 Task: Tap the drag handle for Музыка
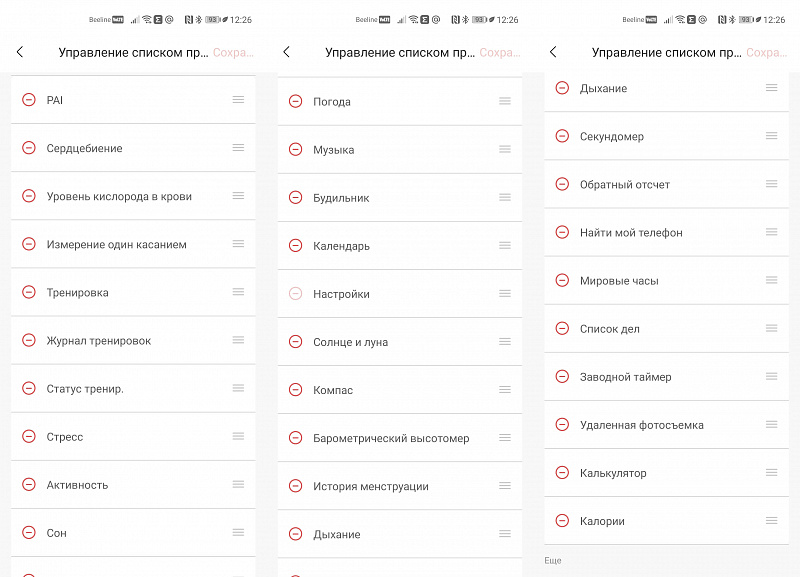[505, 149]
